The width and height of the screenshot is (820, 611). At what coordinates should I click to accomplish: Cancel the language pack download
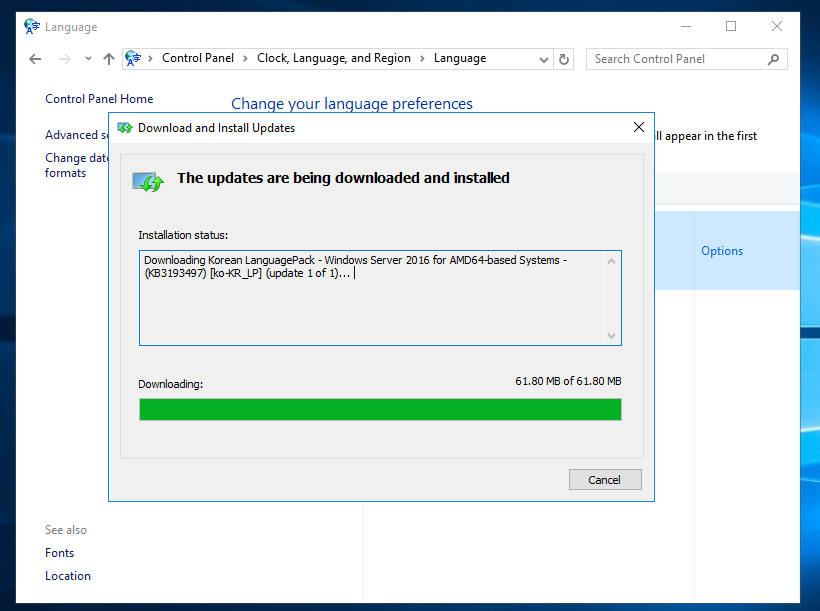605,480
